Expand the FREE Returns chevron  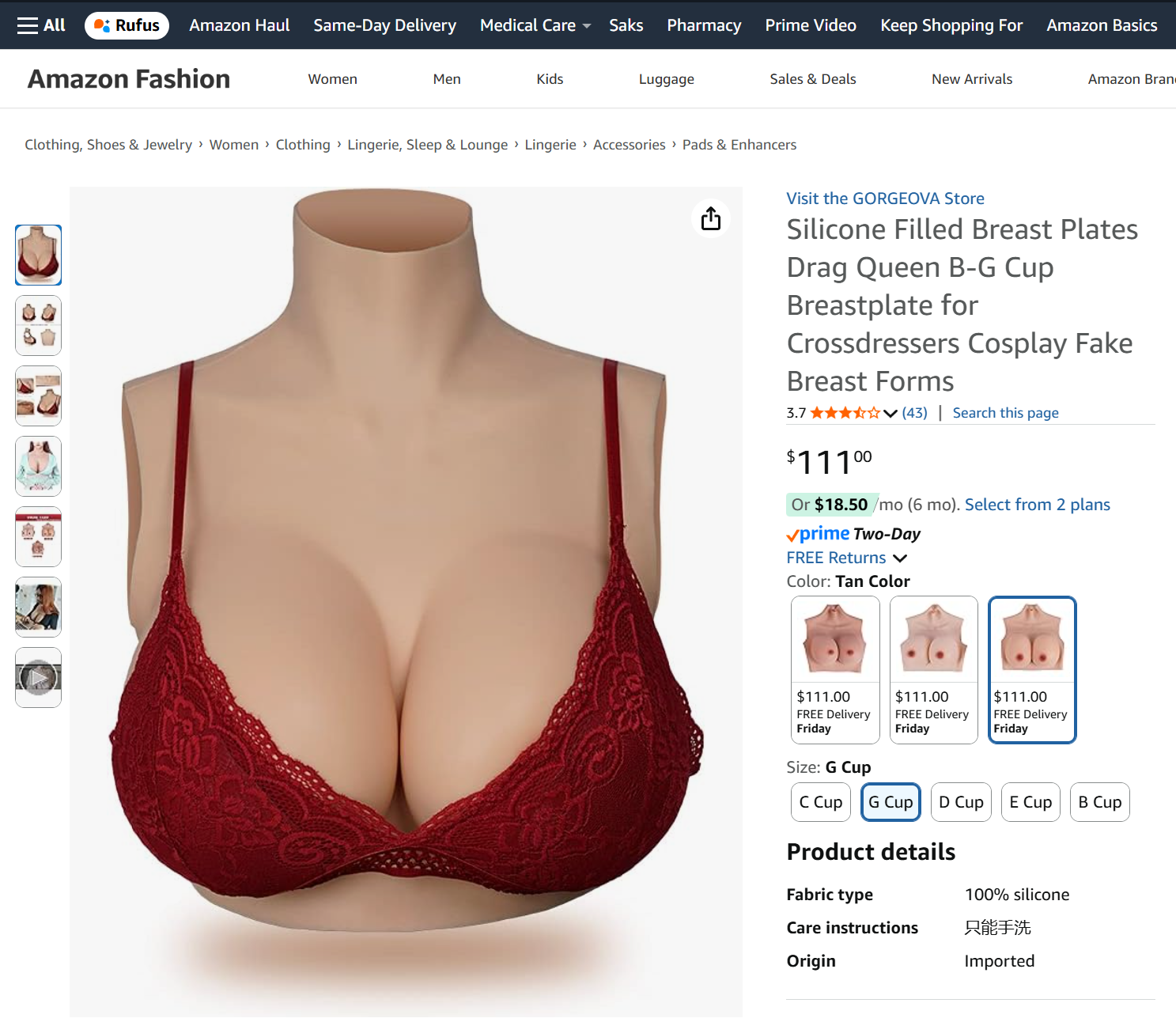click(900, 558)
